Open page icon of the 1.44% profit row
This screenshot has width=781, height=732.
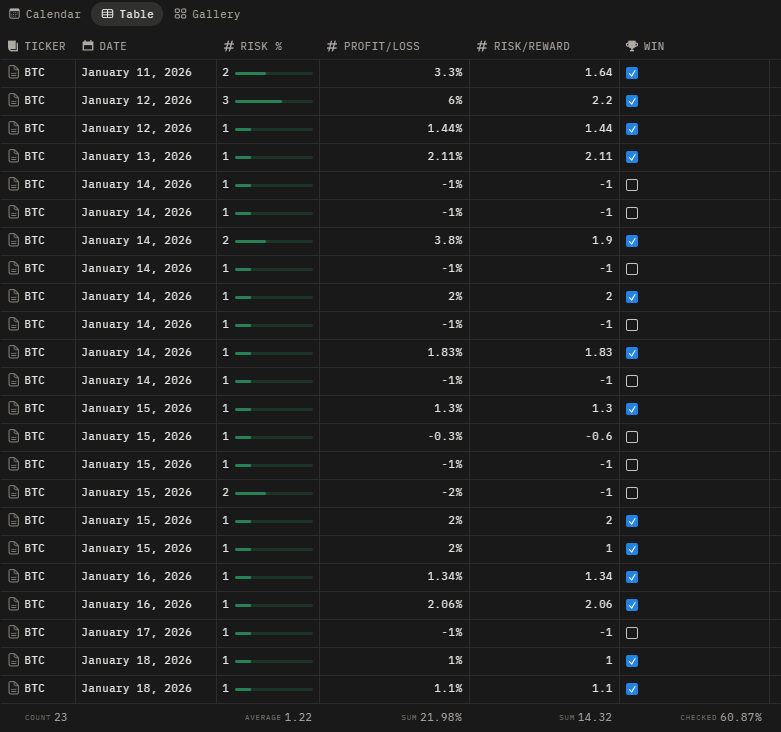click(14, 128)
